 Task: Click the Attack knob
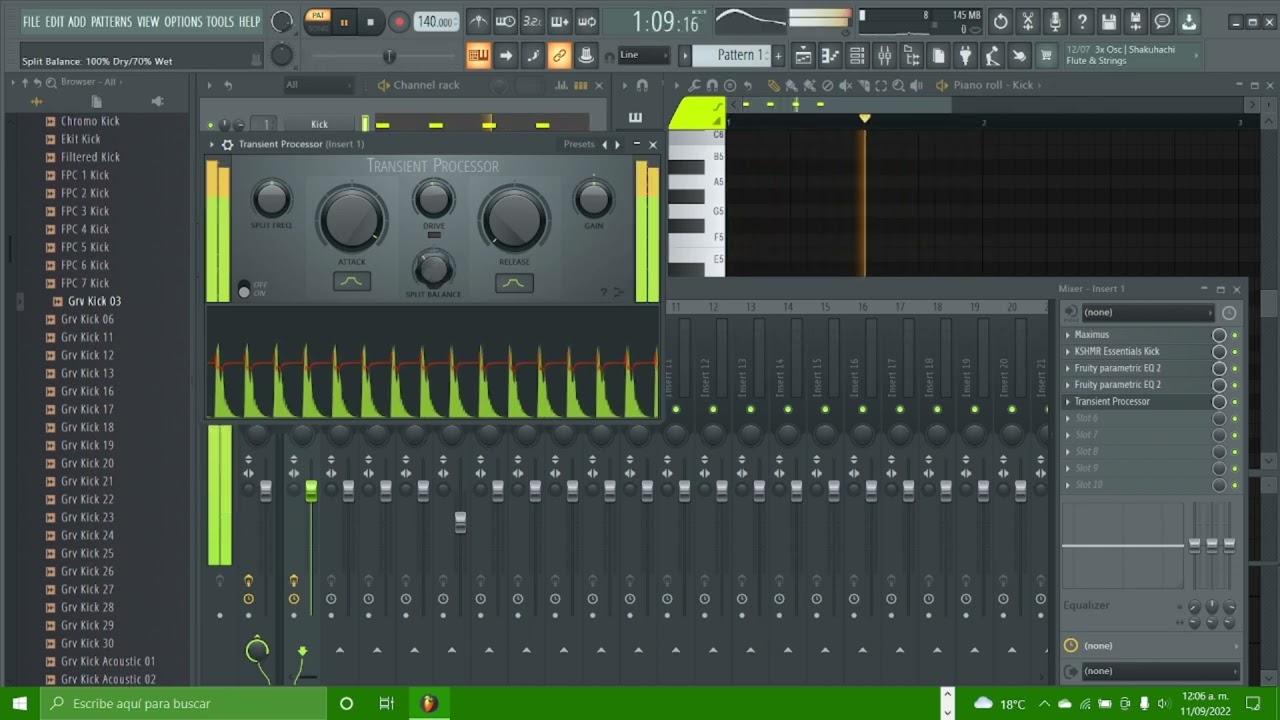[352, 219]
